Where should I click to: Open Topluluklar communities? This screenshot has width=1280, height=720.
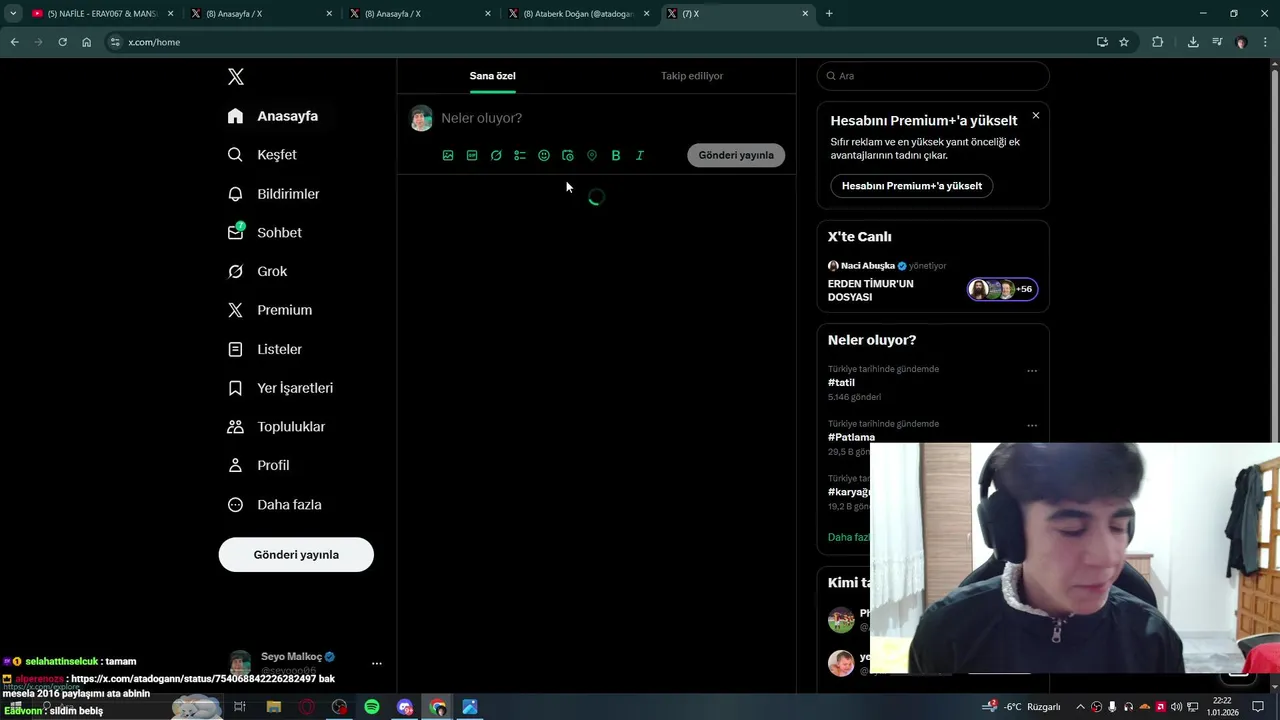pyautogui.click(x=277, y=427)
